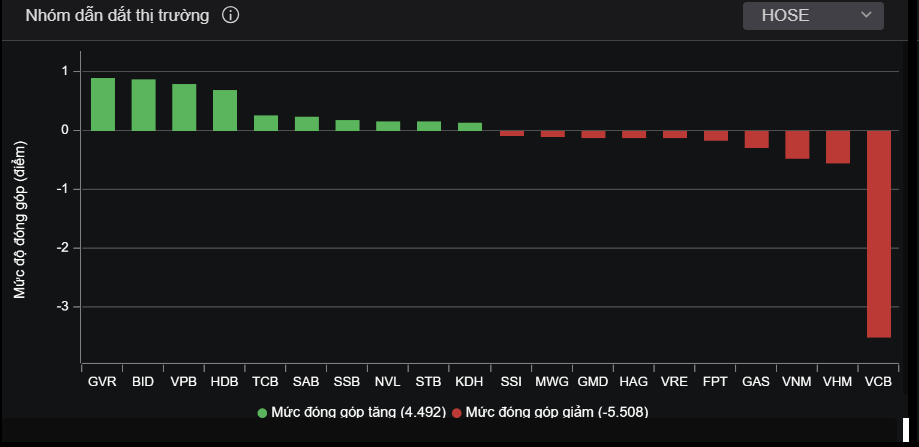
Task: Toggle the green Mức đóng góp tăng legend
Action: tap(352, 412)
